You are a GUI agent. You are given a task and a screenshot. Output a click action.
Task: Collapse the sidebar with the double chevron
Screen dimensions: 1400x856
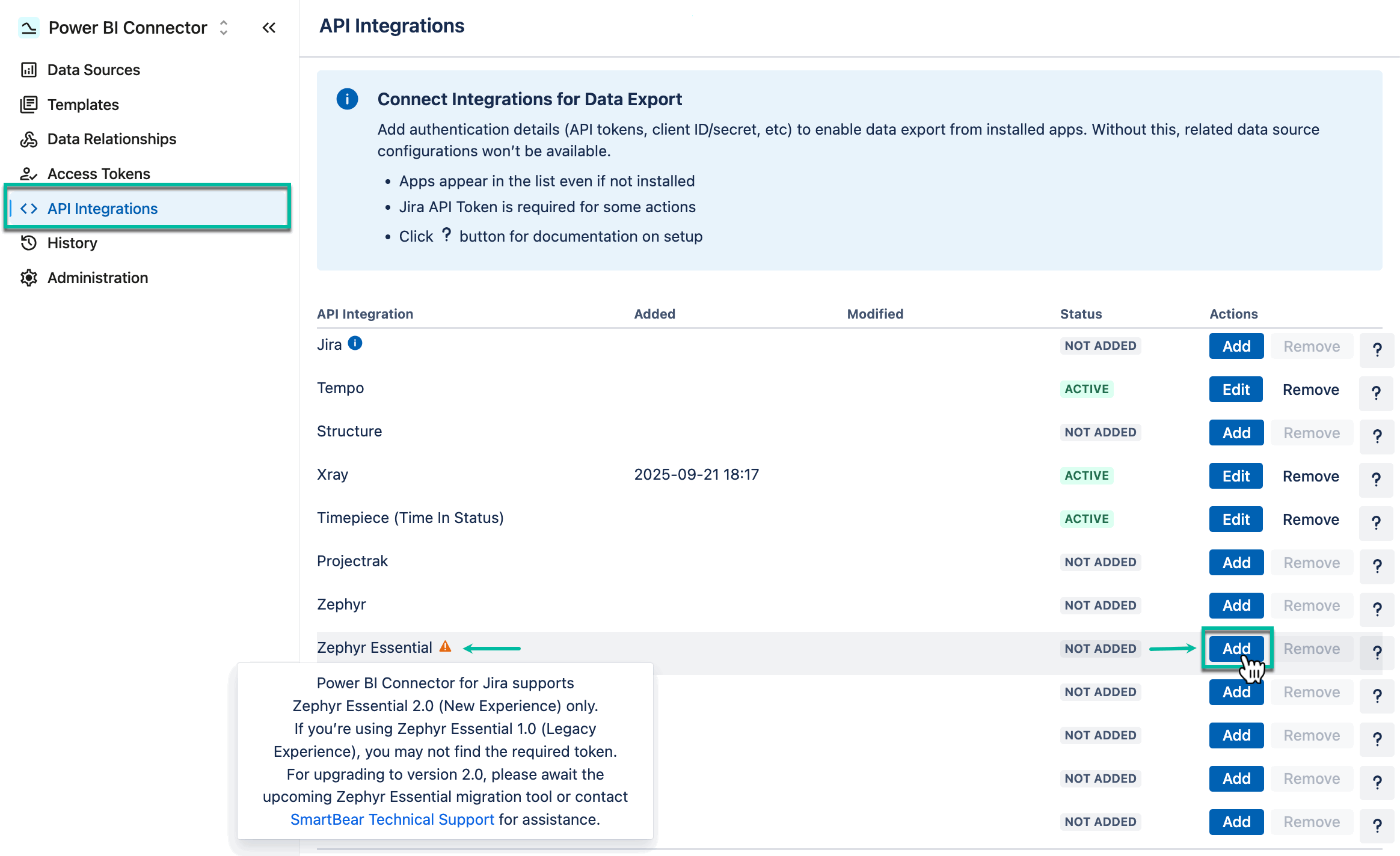pos(269,28)
